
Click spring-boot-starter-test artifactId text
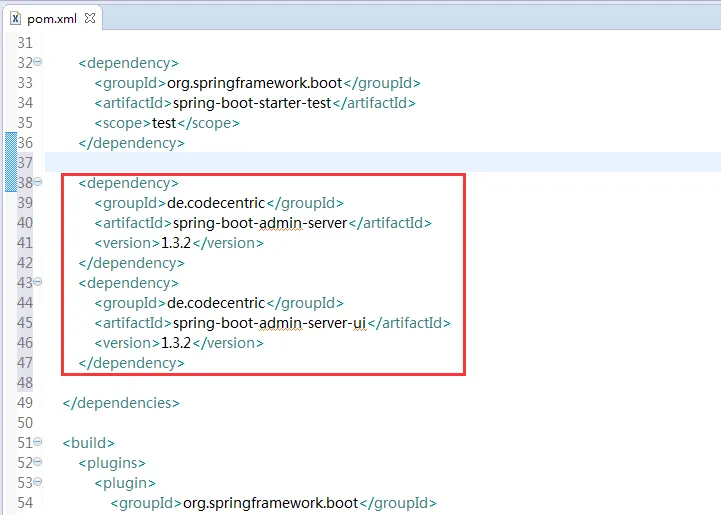pos(252,103)
